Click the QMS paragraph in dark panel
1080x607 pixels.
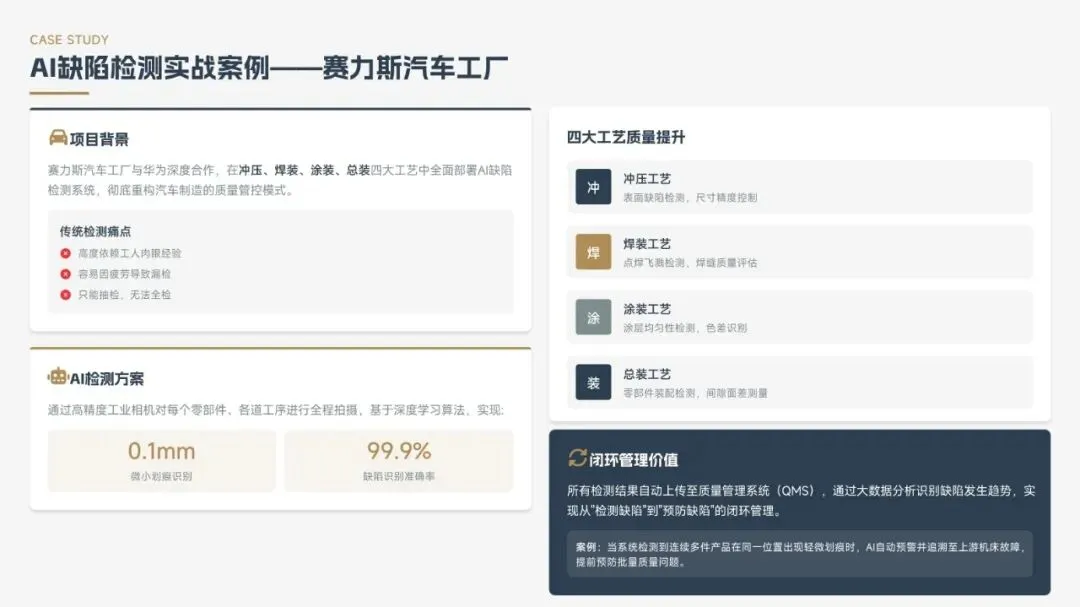pos(801,501)
